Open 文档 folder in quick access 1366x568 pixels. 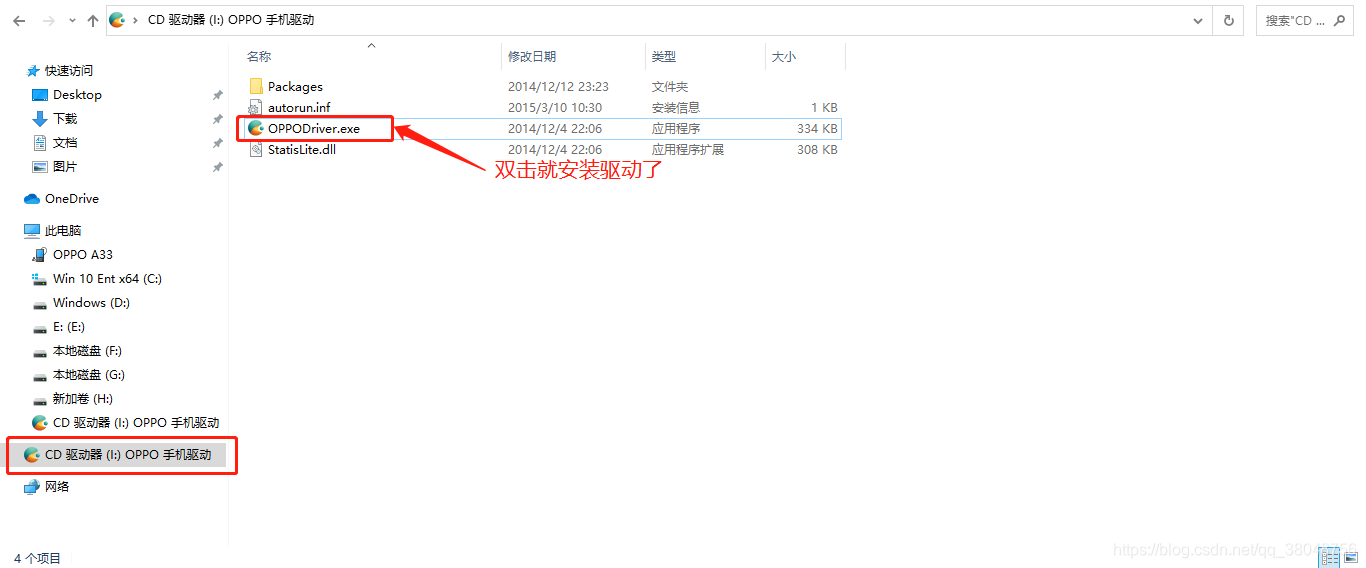click(x=65, y=143)
